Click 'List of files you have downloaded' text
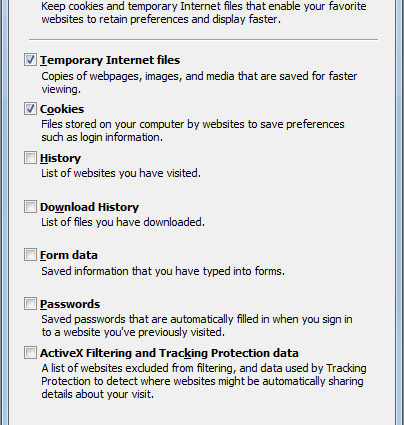The height and width of the screenshot is (425, 404). [123, 222]
